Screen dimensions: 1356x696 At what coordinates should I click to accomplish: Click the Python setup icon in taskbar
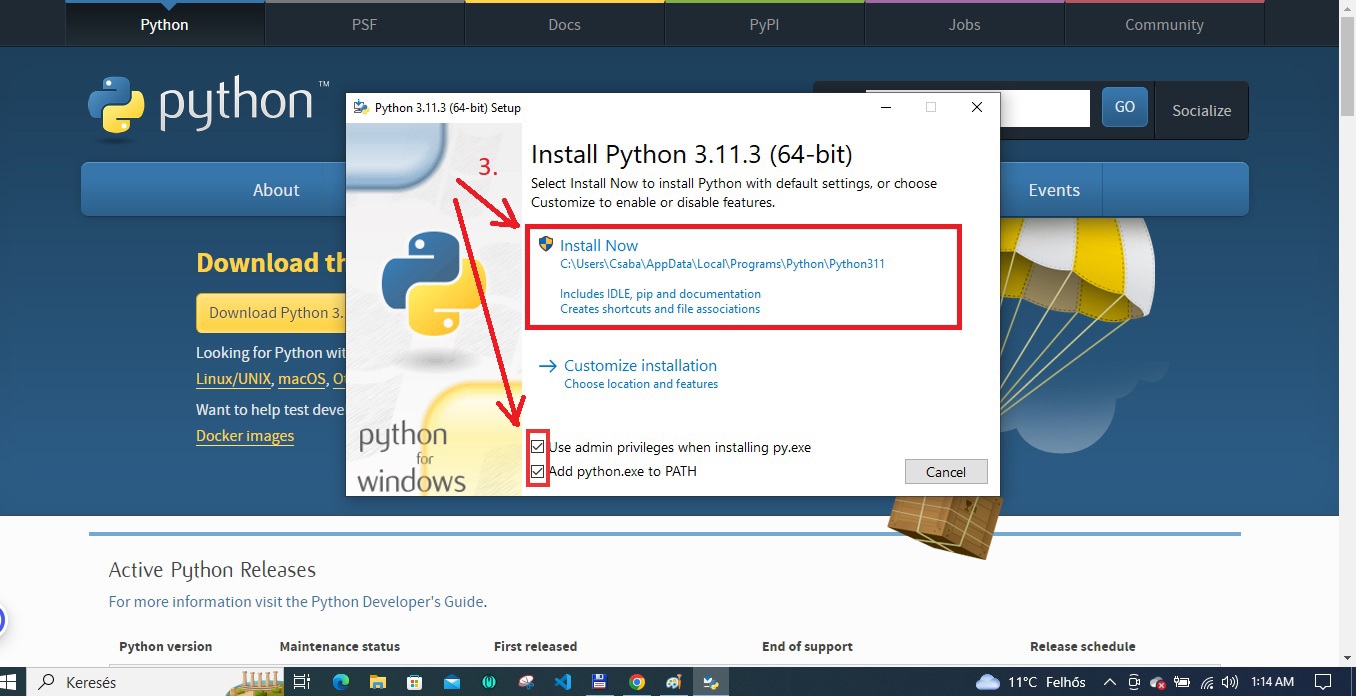pyautogui.click(x=711, y=682)
